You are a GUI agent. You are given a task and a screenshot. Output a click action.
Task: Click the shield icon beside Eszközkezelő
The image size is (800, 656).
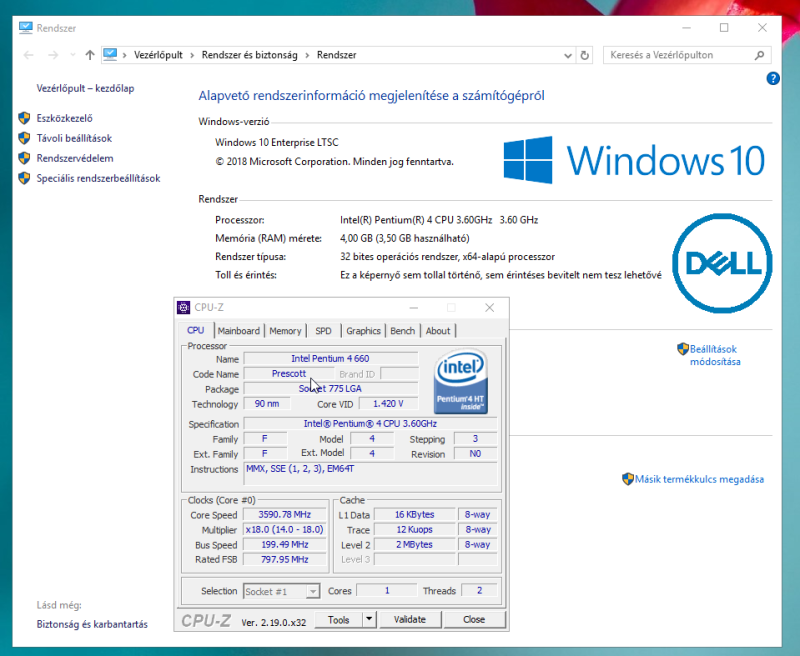[x=24, y=118]
